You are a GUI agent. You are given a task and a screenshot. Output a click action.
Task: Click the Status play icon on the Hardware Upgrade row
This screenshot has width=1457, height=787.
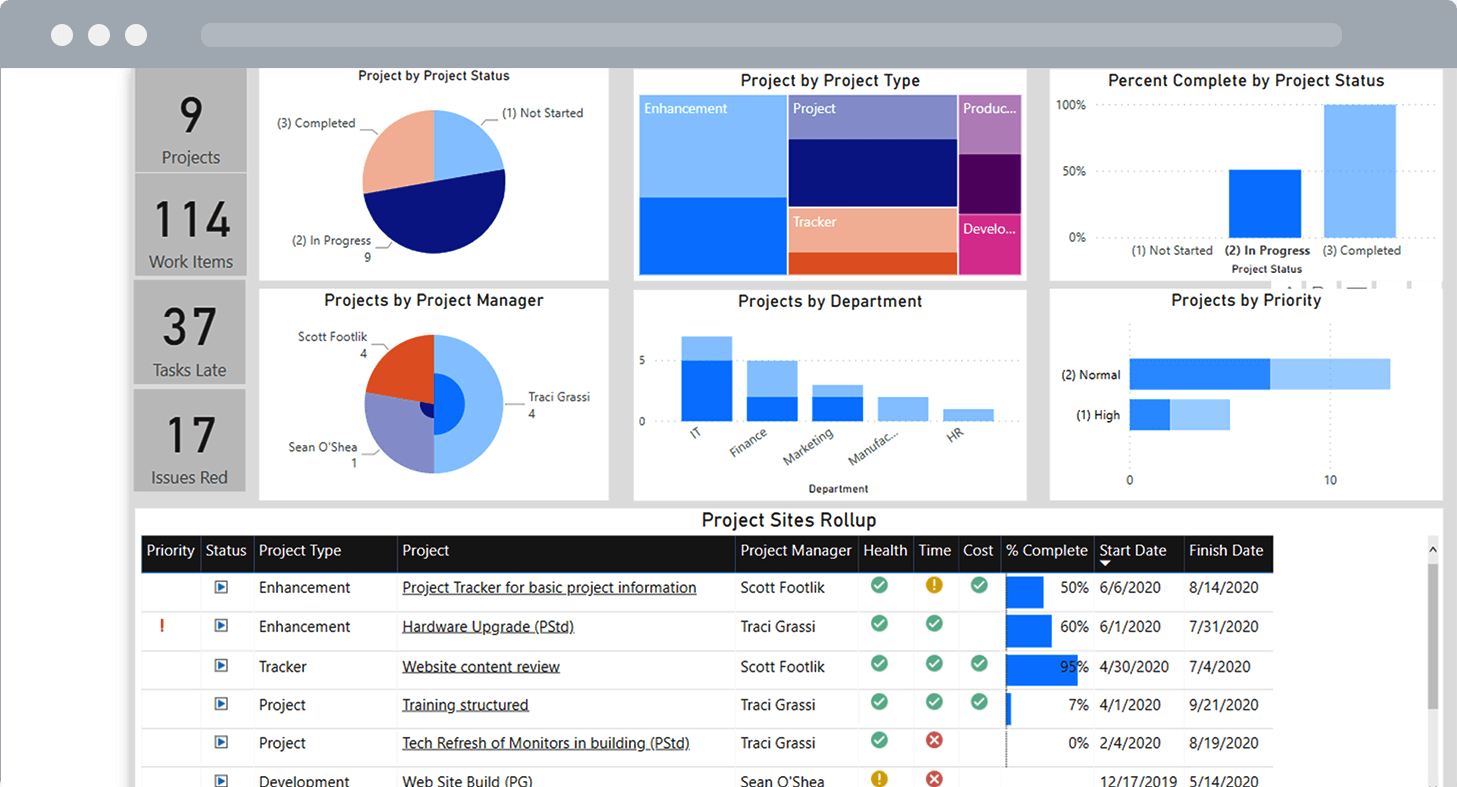pyautogui.click(x=220, y=627)
